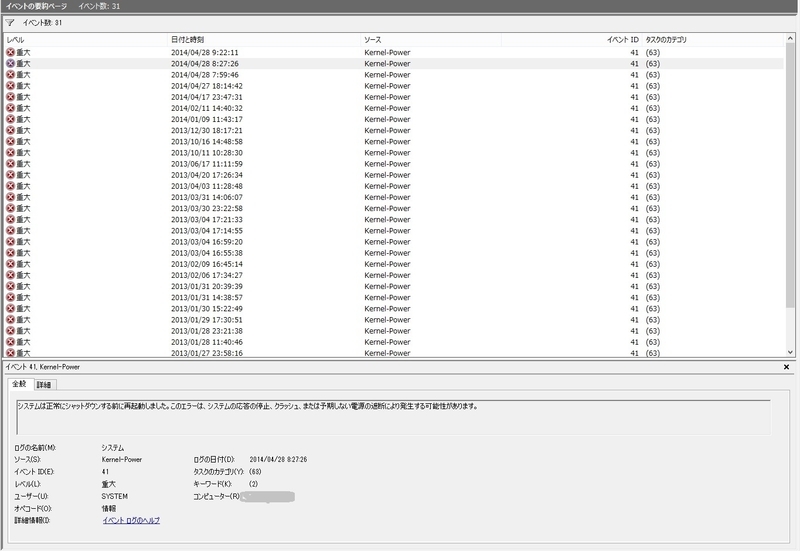Click critical icon for 2014/02/11 14:40:32 event
Image resolution: width=800 pixels, height=551 pixels.
[x=10, y=108]
